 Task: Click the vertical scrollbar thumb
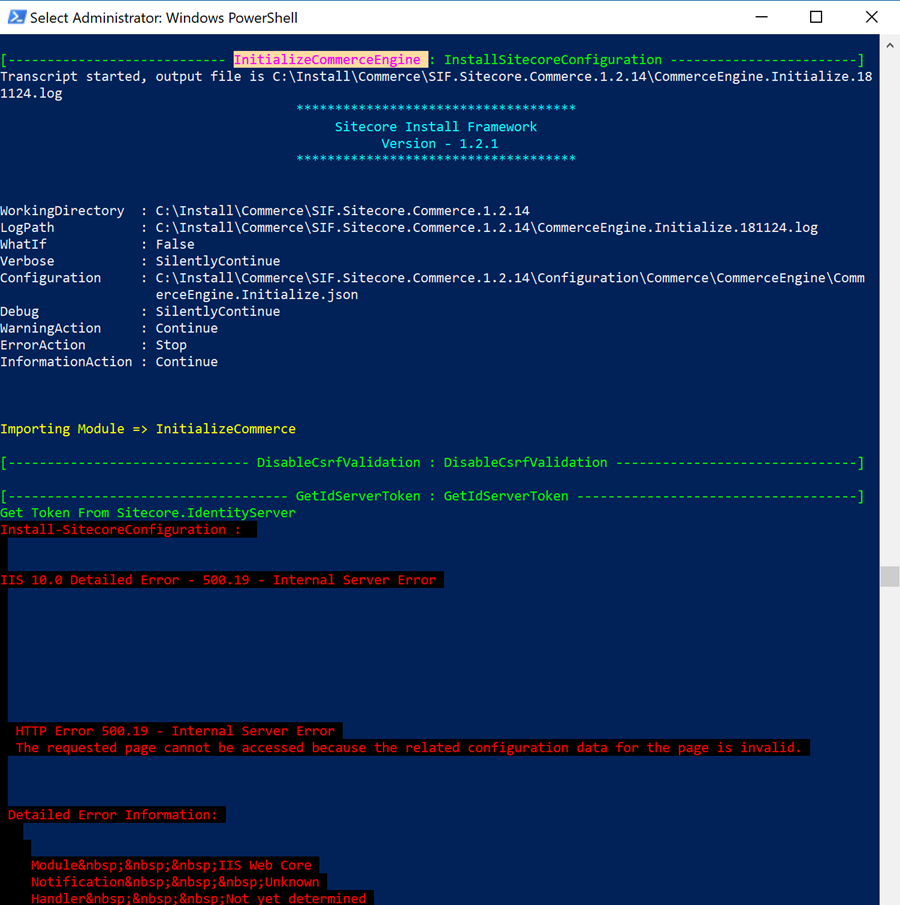[x=890, y=576]
